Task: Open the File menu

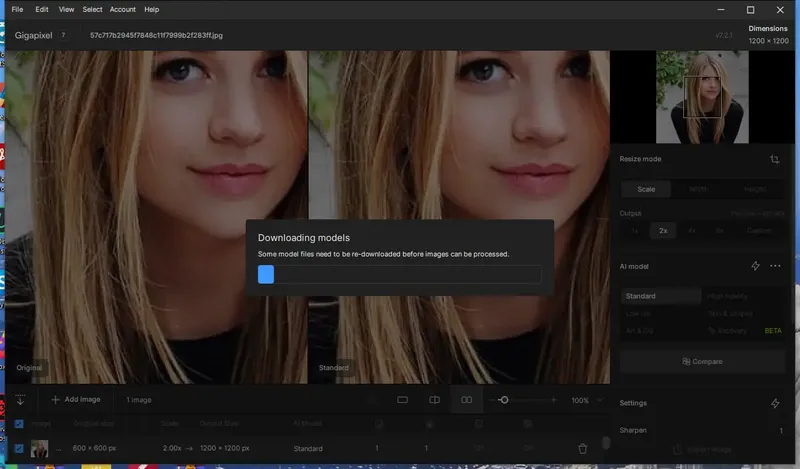Action: pyautogui.click(x=17, y=9)
